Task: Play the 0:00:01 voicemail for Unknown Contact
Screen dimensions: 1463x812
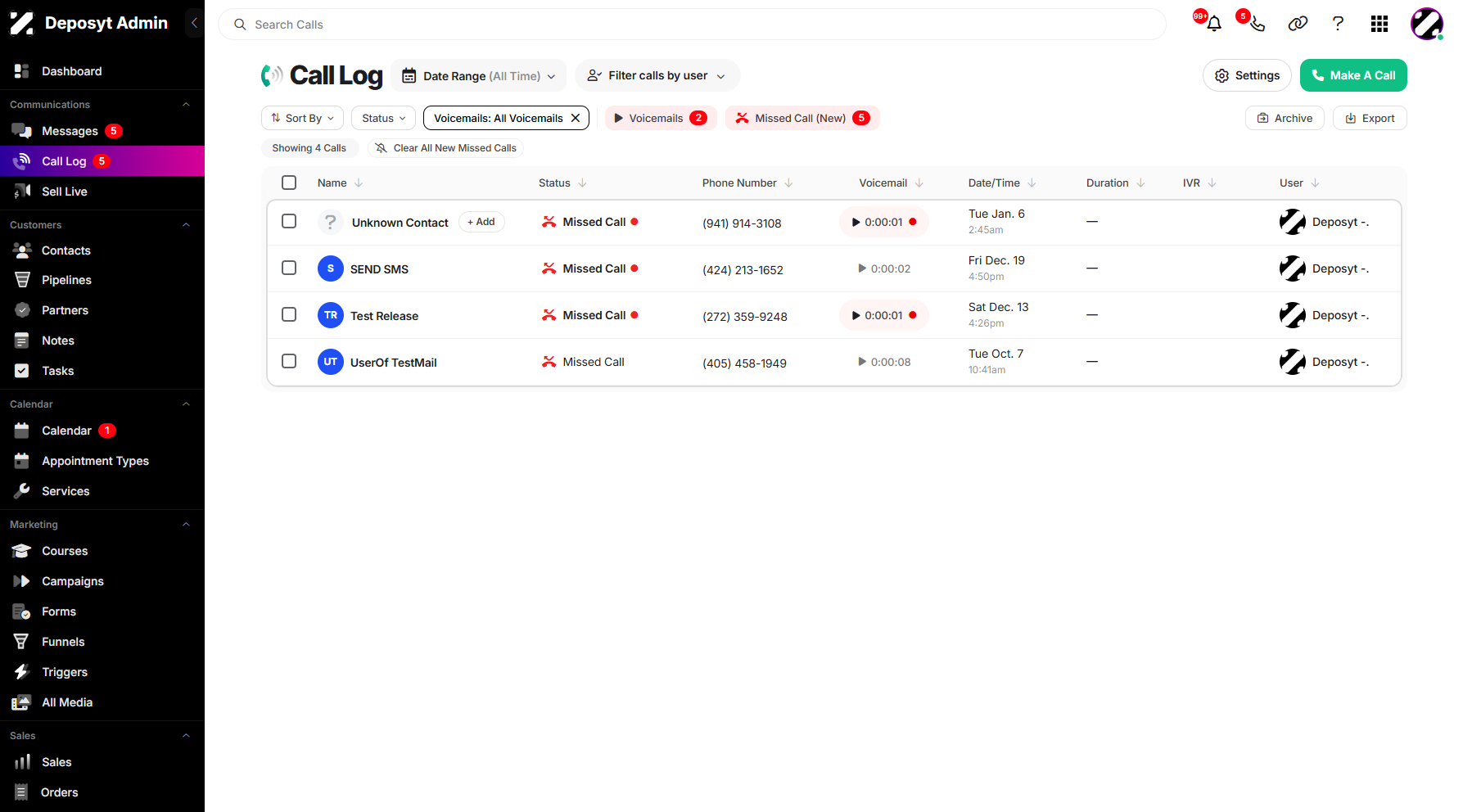Action: [x=883, y=222]
